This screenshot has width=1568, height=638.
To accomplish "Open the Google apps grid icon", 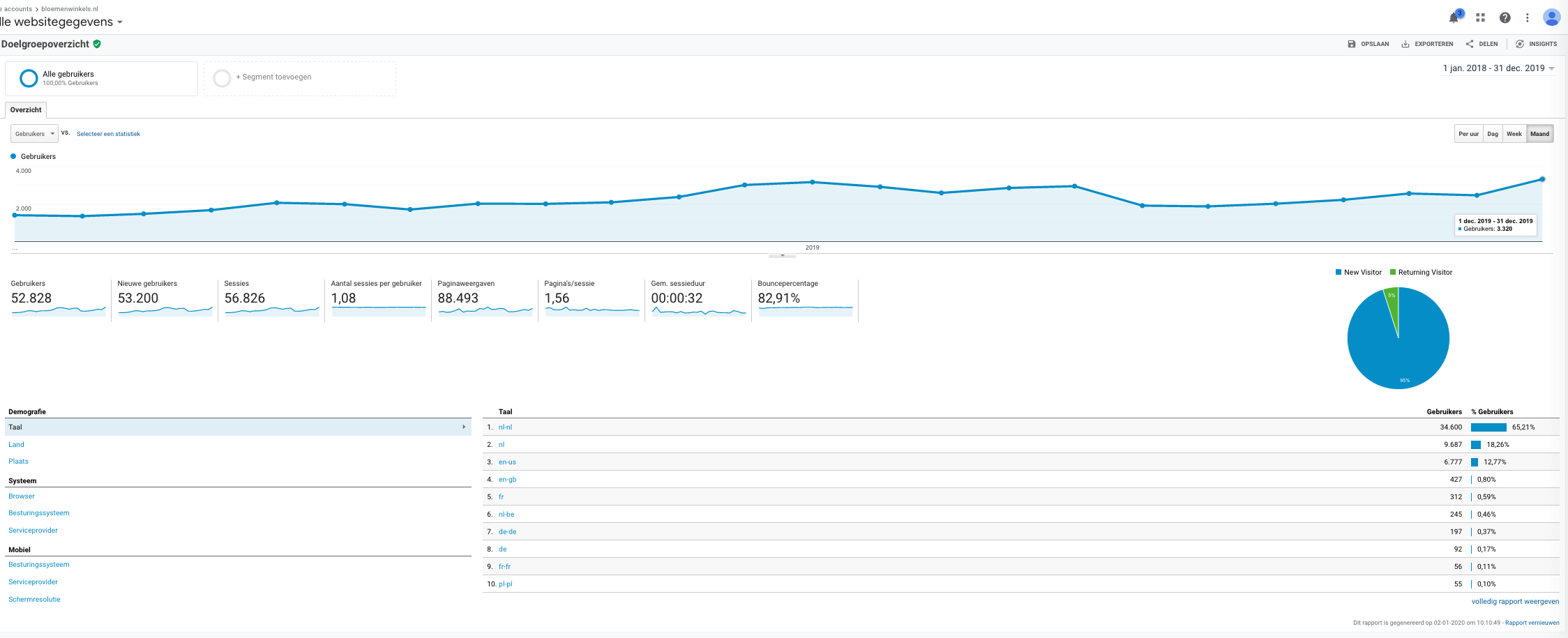I will click(1480, 17).
